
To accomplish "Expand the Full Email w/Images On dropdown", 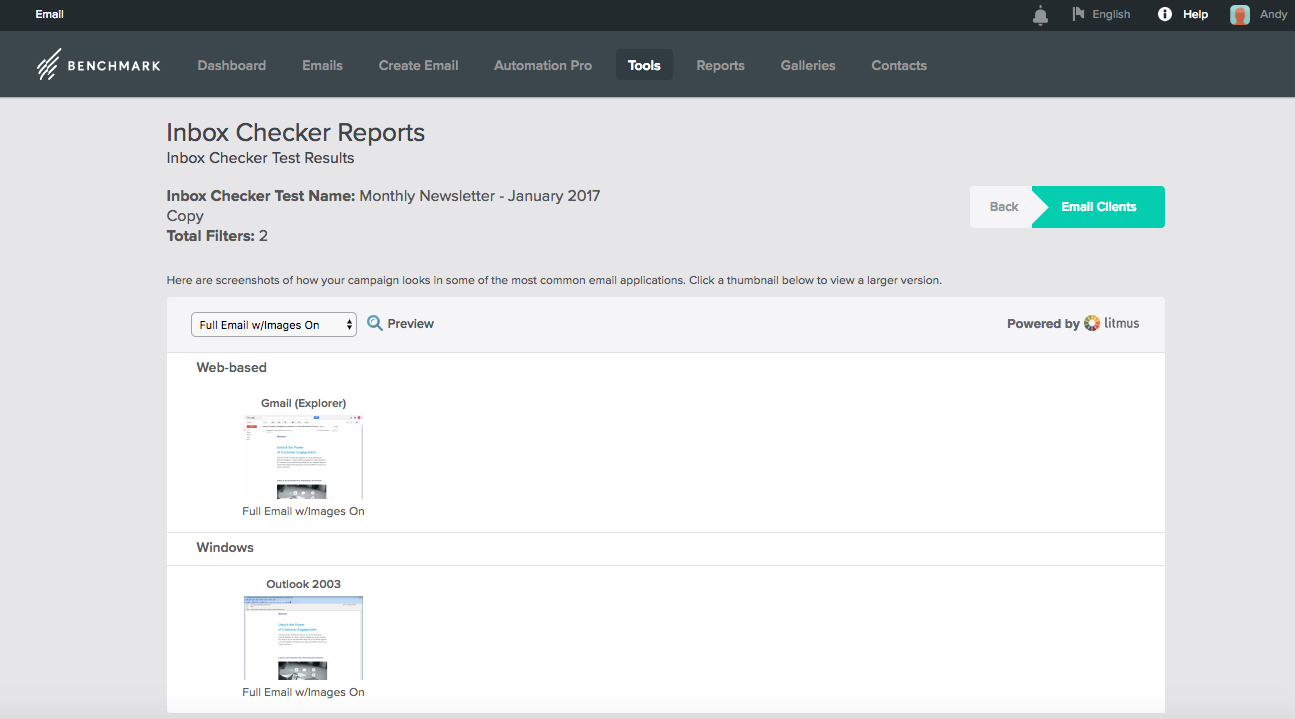I will click(x=273, y=325).
